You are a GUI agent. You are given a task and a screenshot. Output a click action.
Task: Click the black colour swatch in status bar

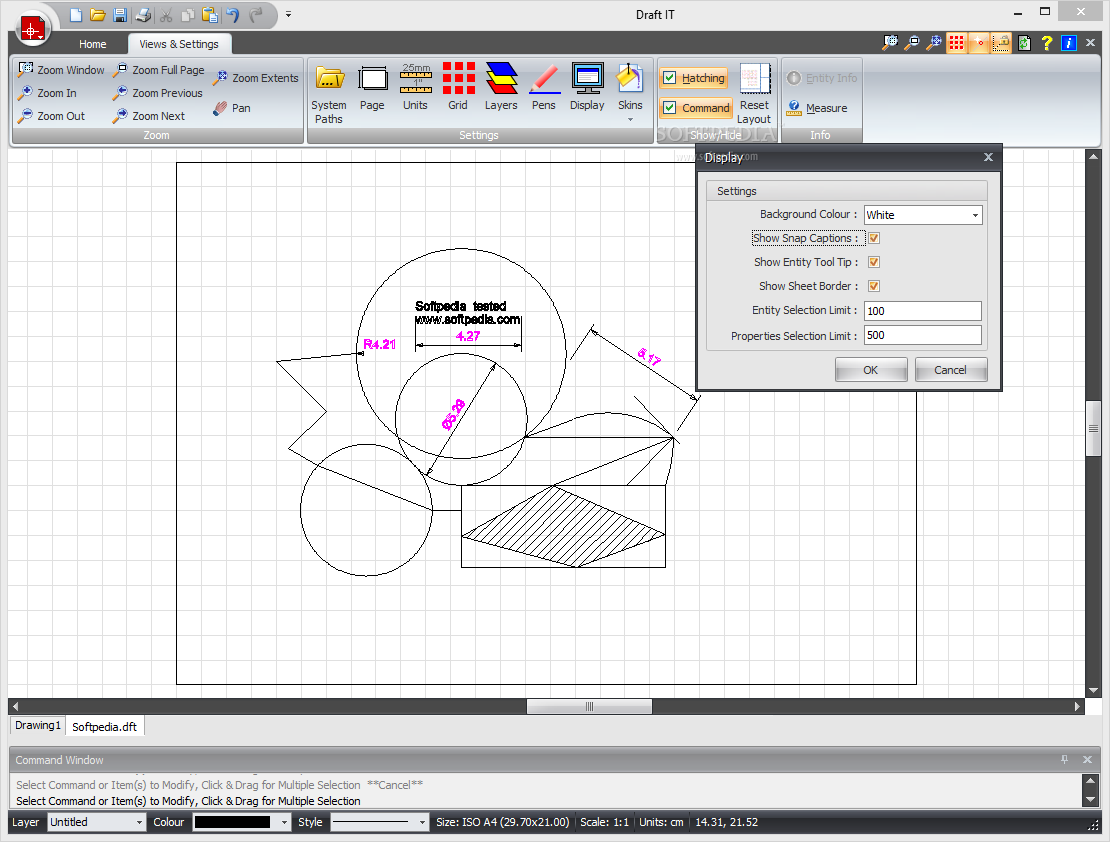tap(232, 822)
